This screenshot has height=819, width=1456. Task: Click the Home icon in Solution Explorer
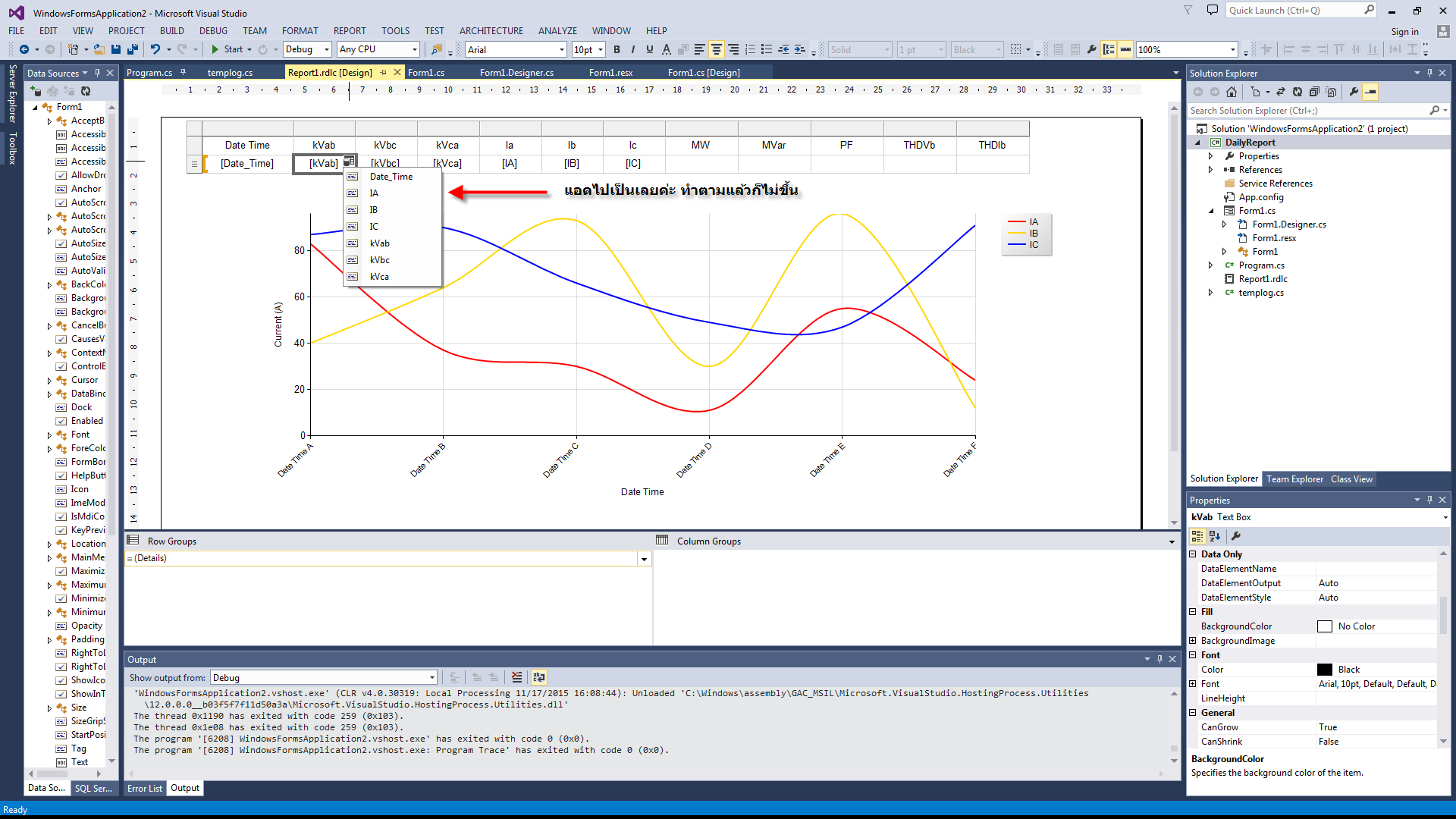(x=1232, y=92)
